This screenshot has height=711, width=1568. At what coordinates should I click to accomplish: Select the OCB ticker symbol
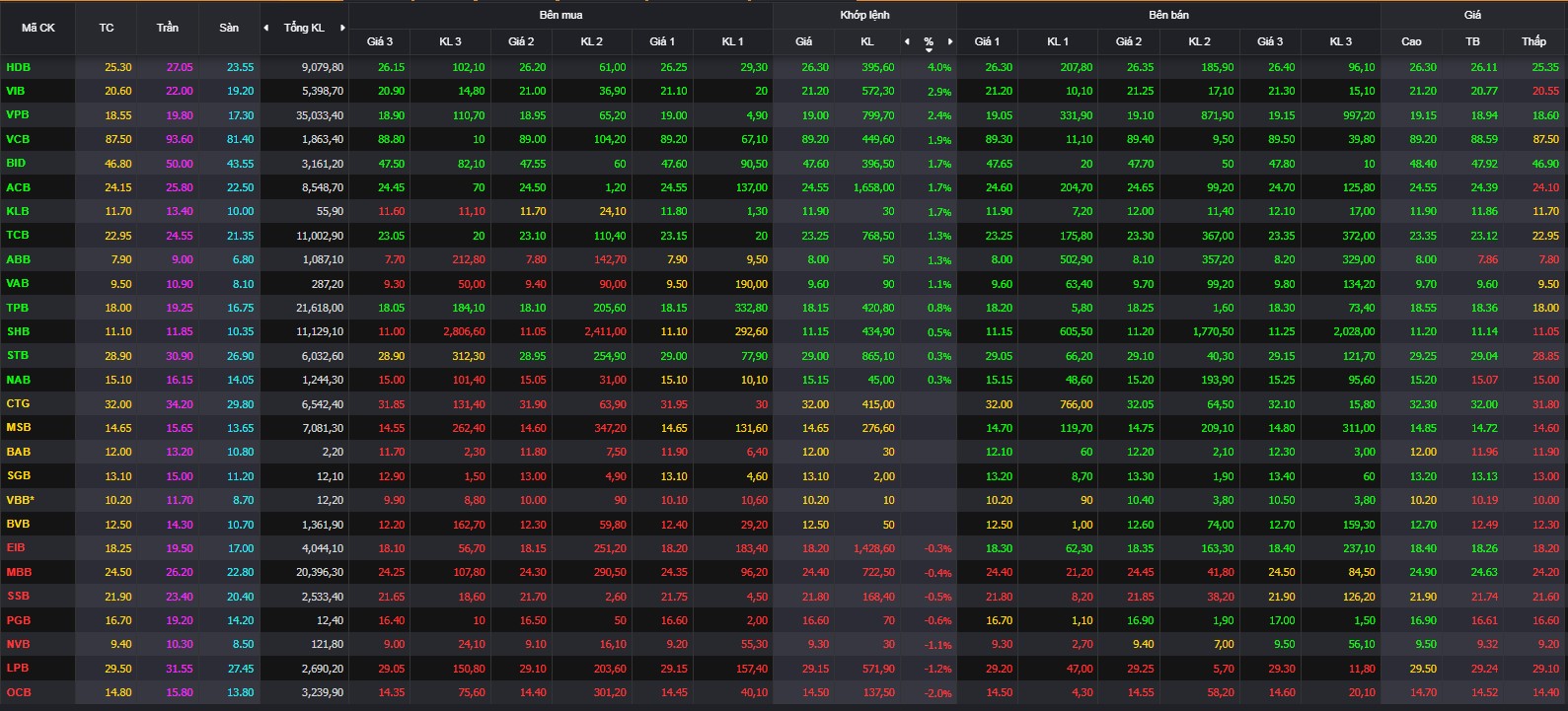[19, 692]
